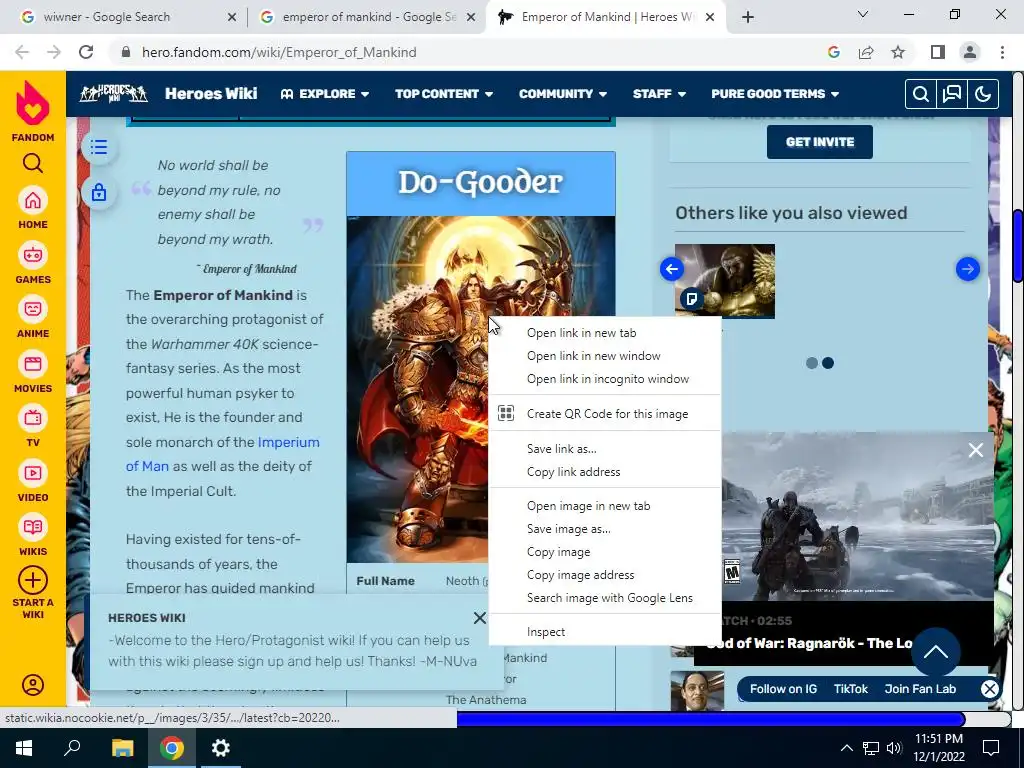This screenshot has width=1024, height=768.
Task: Open the Wikis section icon
Action: [x=33, y=528]
